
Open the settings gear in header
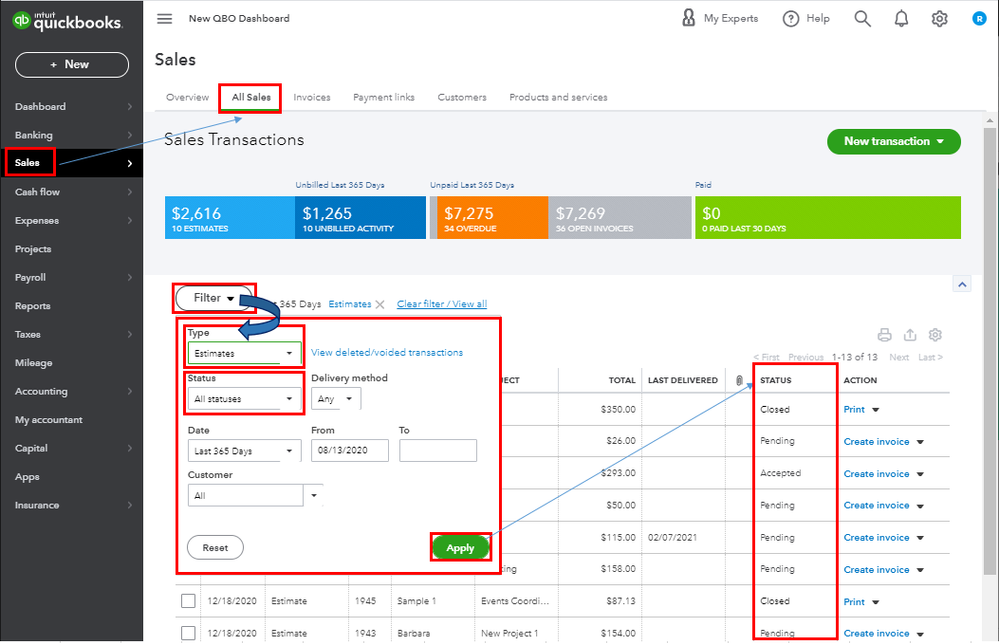[939, 18]
